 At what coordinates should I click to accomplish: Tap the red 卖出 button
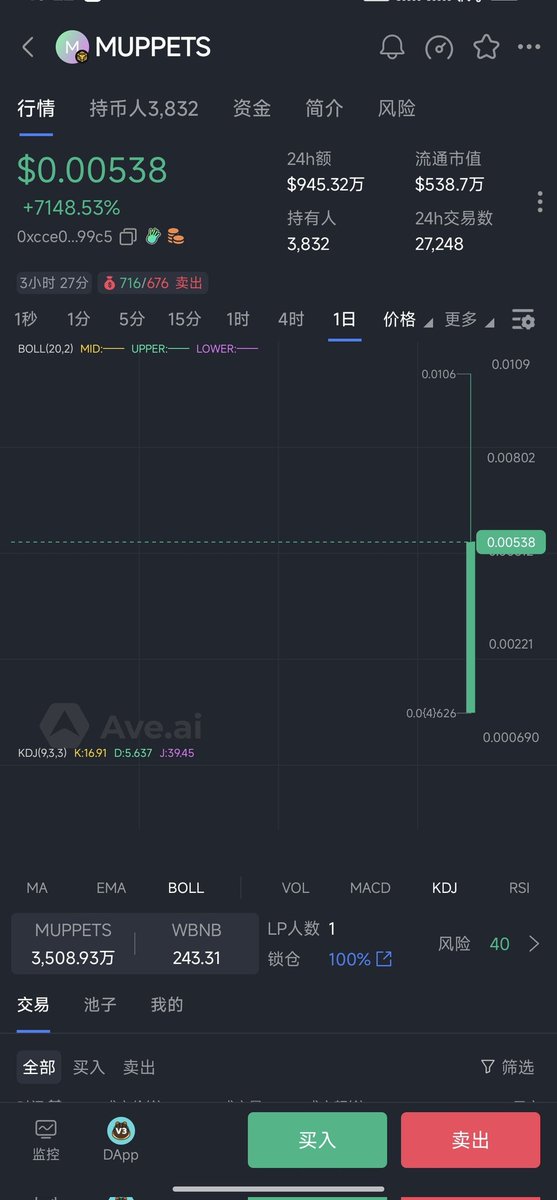click(471, 1140)
